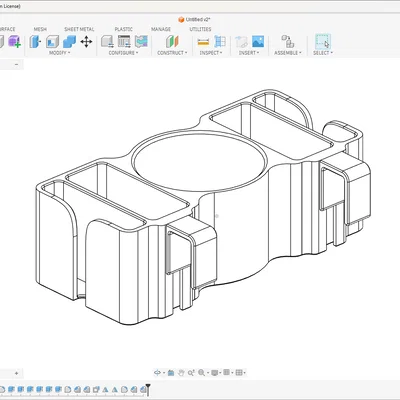Switch to the MESH tab
Viewport: 400px width, 400px height.
(40, 29)
